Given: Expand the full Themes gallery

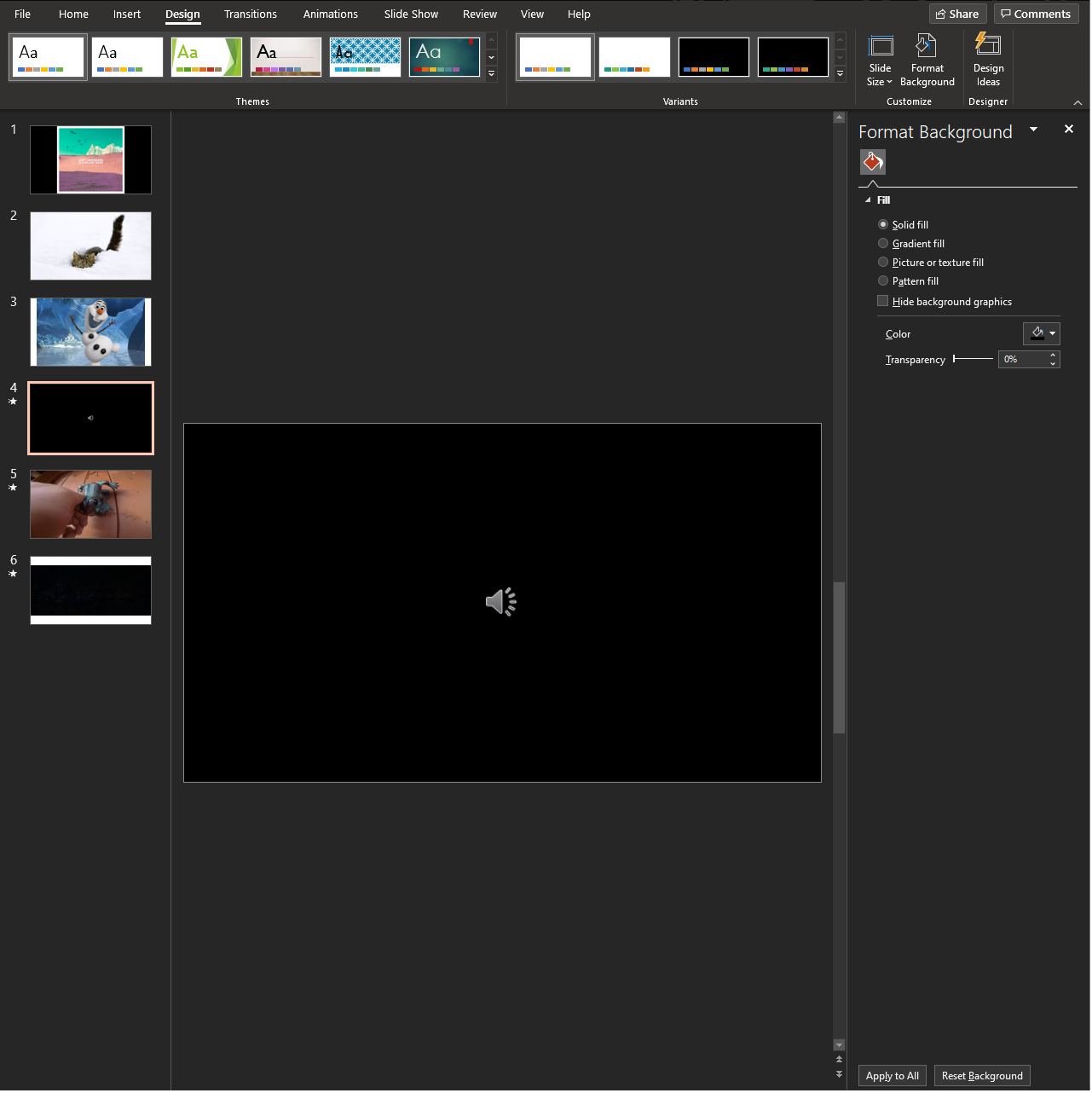Looking at the screenshot, I should click(x=491, y=74).
